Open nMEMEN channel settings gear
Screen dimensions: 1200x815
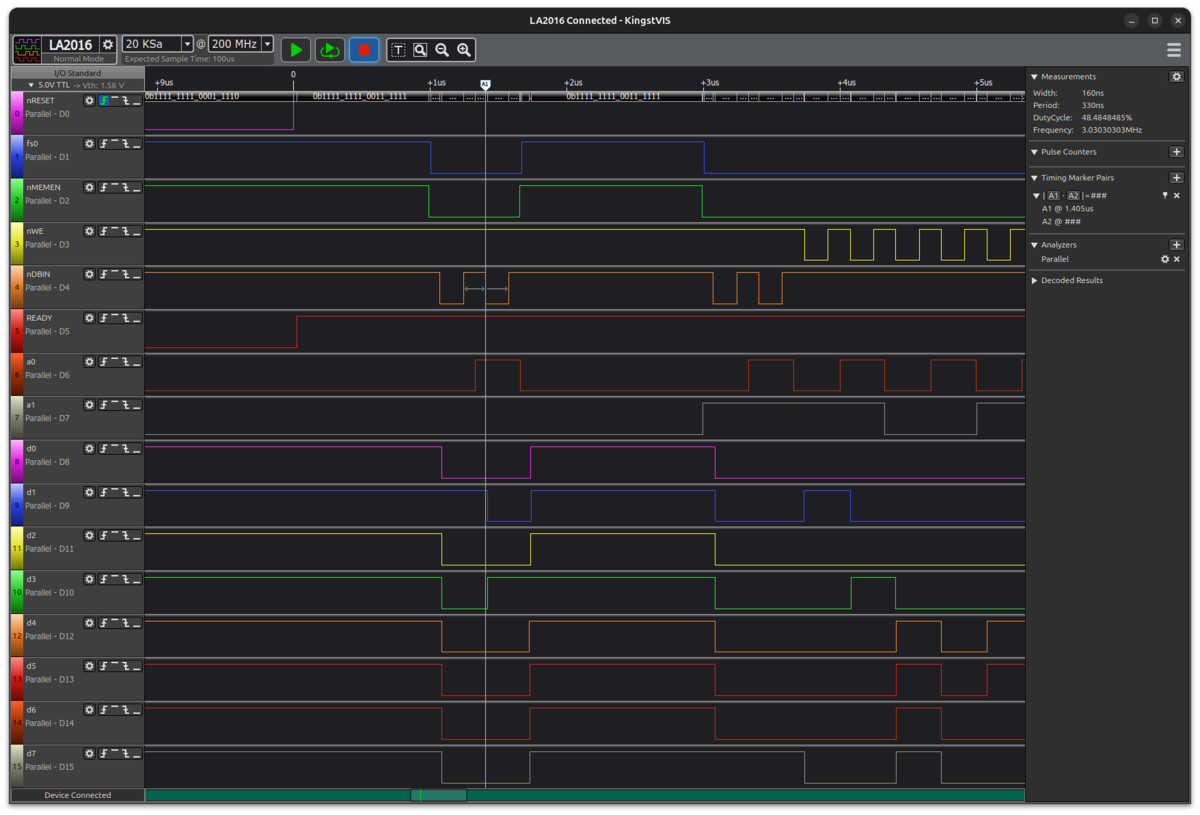click(x=89, y=188)
